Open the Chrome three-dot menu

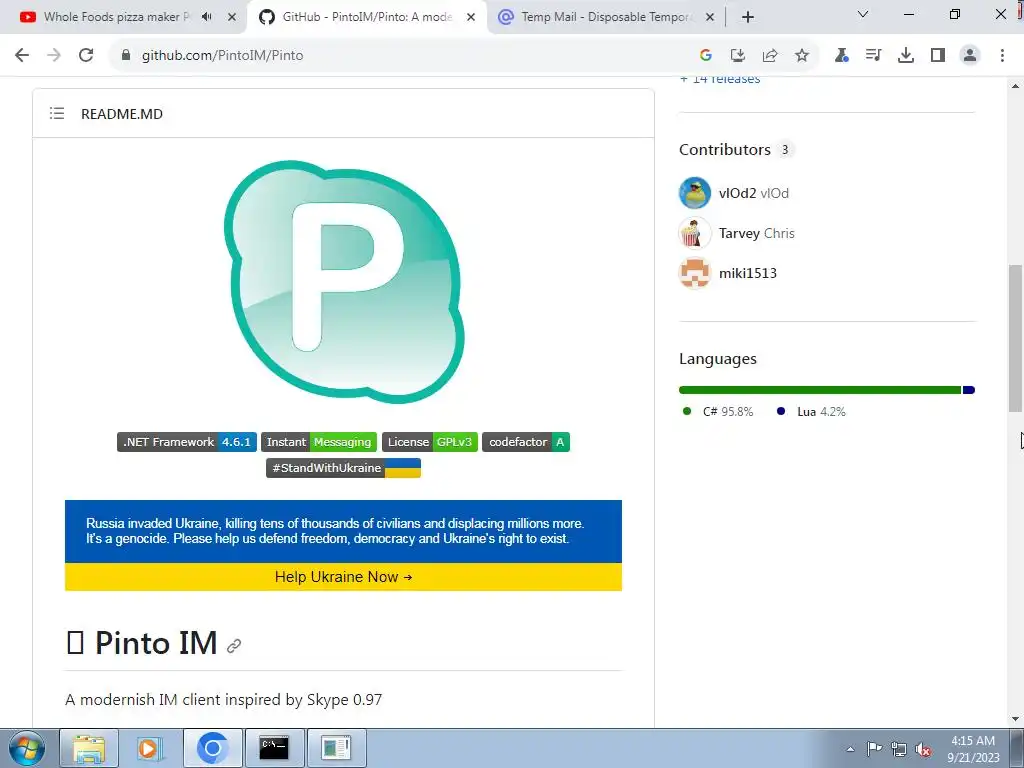[1002, 56]
